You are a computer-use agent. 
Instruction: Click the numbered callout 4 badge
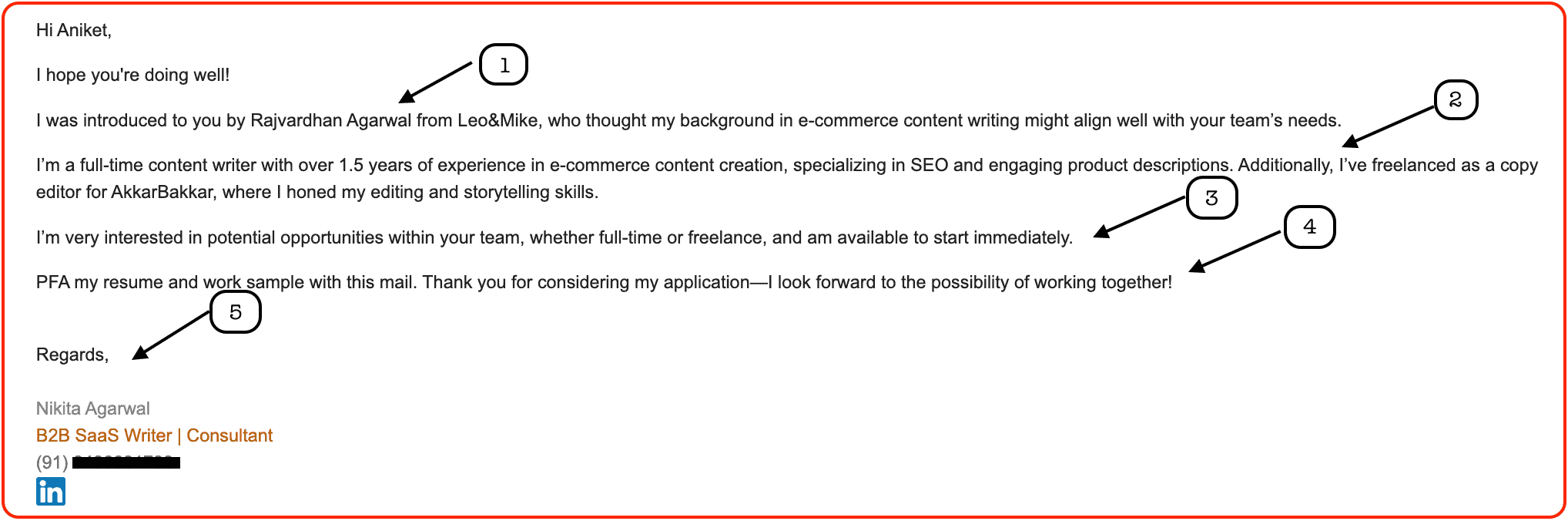(x=1309, y=227)
